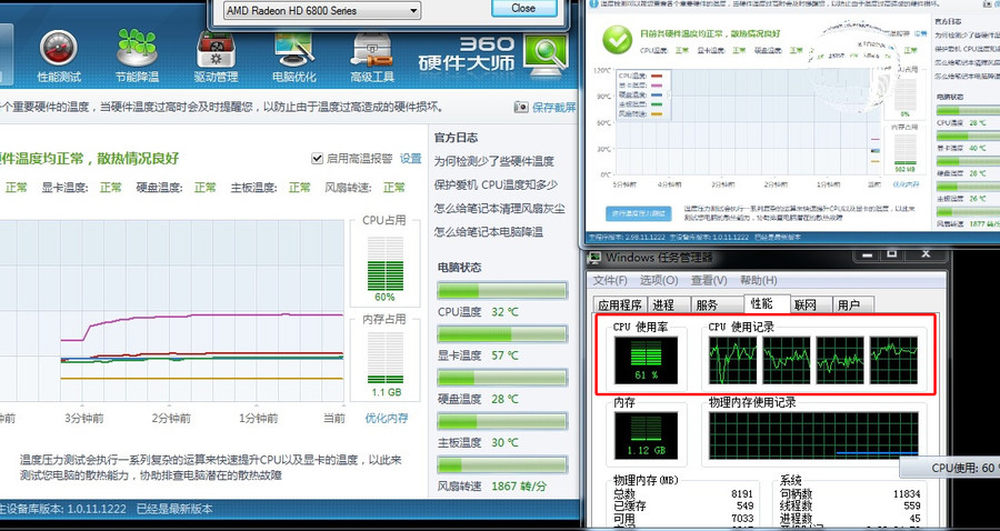This screenshot has height=531, width=1000.
Task: Click 内存 1.12 GB meter in Task Manager
Action: [646, 435]
